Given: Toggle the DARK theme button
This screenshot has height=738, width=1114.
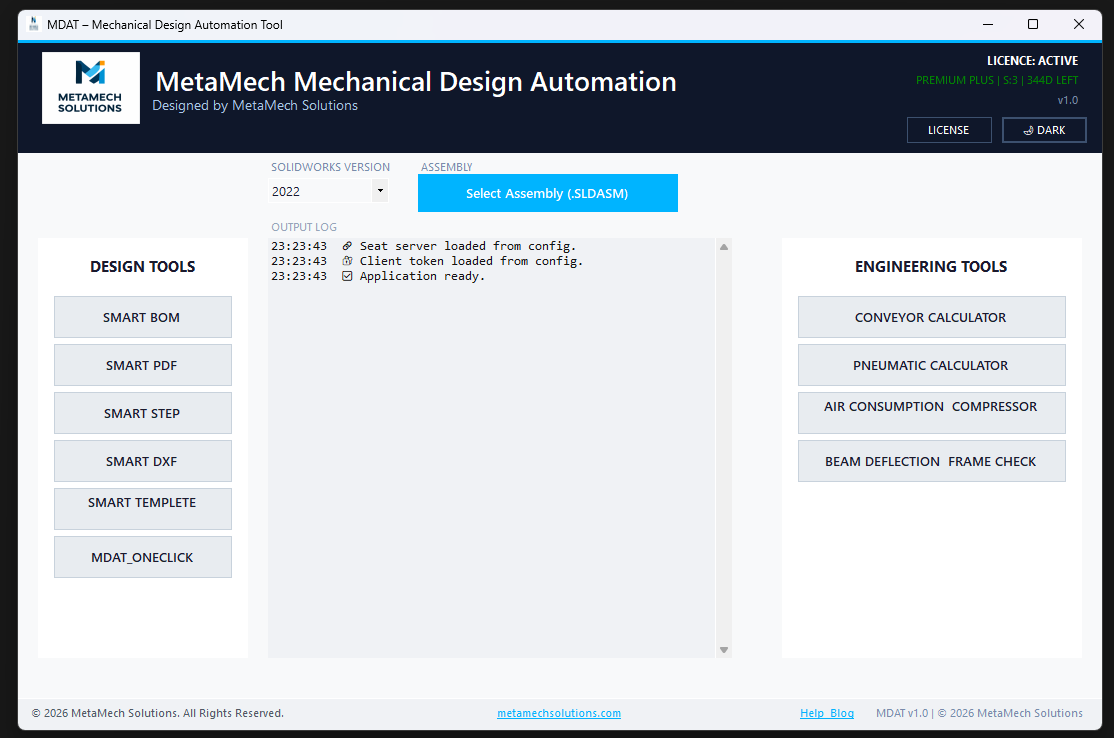Looking at the screenshot, I should click(1044, 130).
